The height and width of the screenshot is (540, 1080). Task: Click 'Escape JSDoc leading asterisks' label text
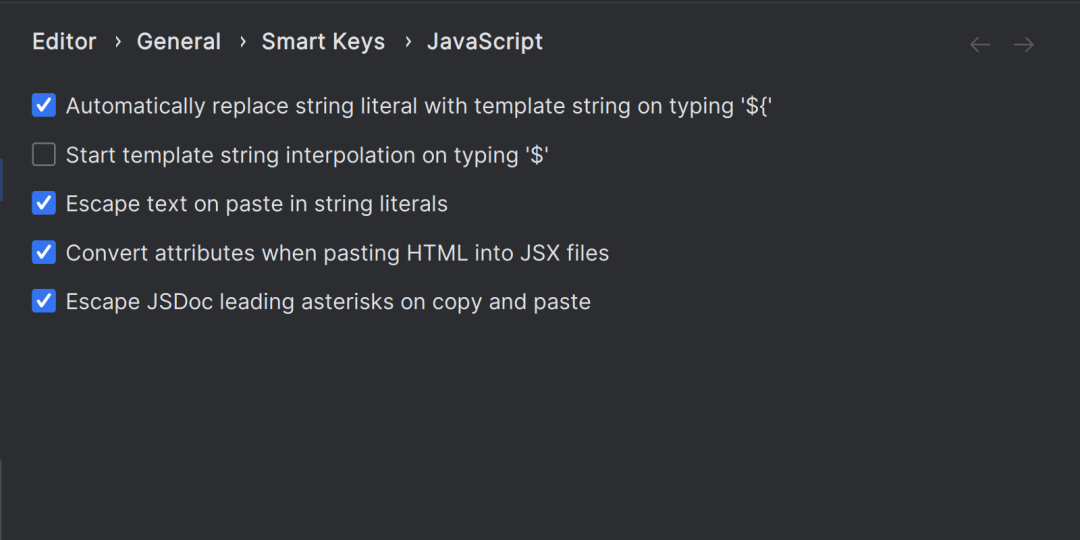pos(329,302)
